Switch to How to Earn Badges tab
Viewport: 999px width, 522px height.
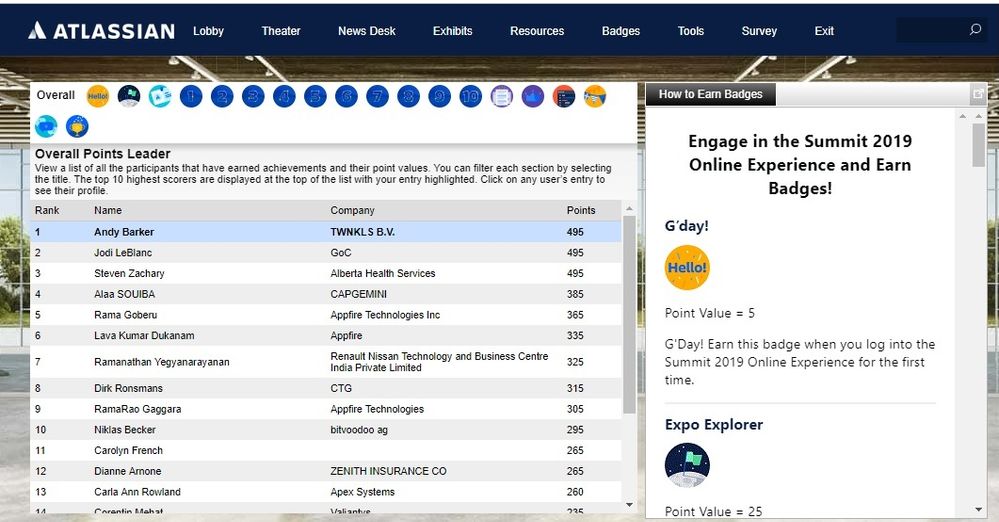pyautogui.click(x=710, y=94)
